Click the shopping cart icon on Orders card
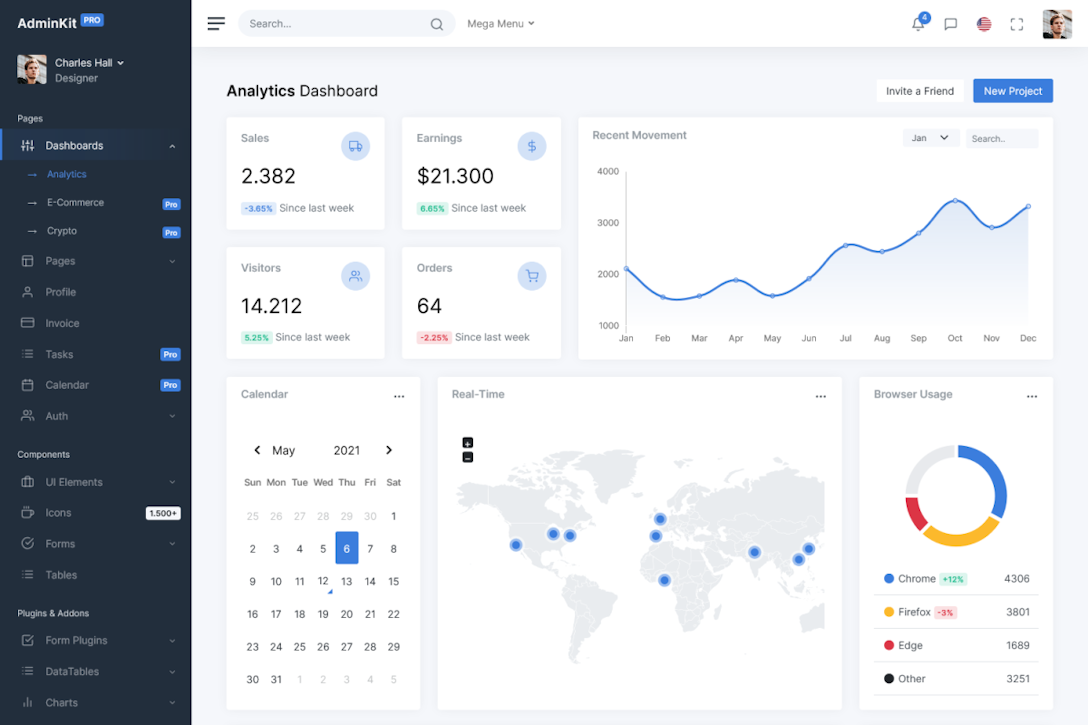 (531, 276)
